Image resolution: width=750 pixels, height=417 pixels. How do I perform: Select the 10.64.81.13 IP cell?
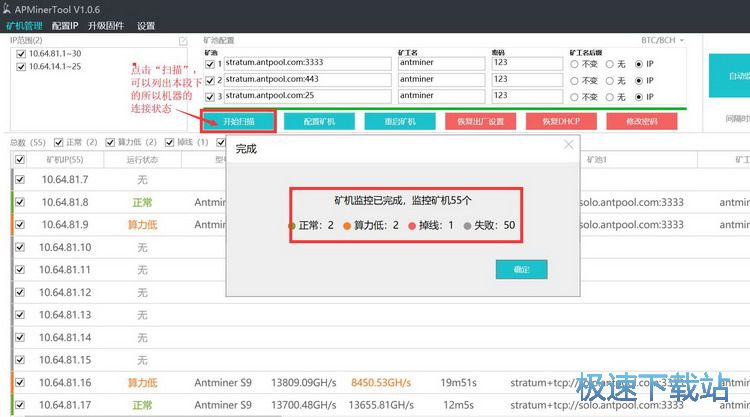[65, 315]
